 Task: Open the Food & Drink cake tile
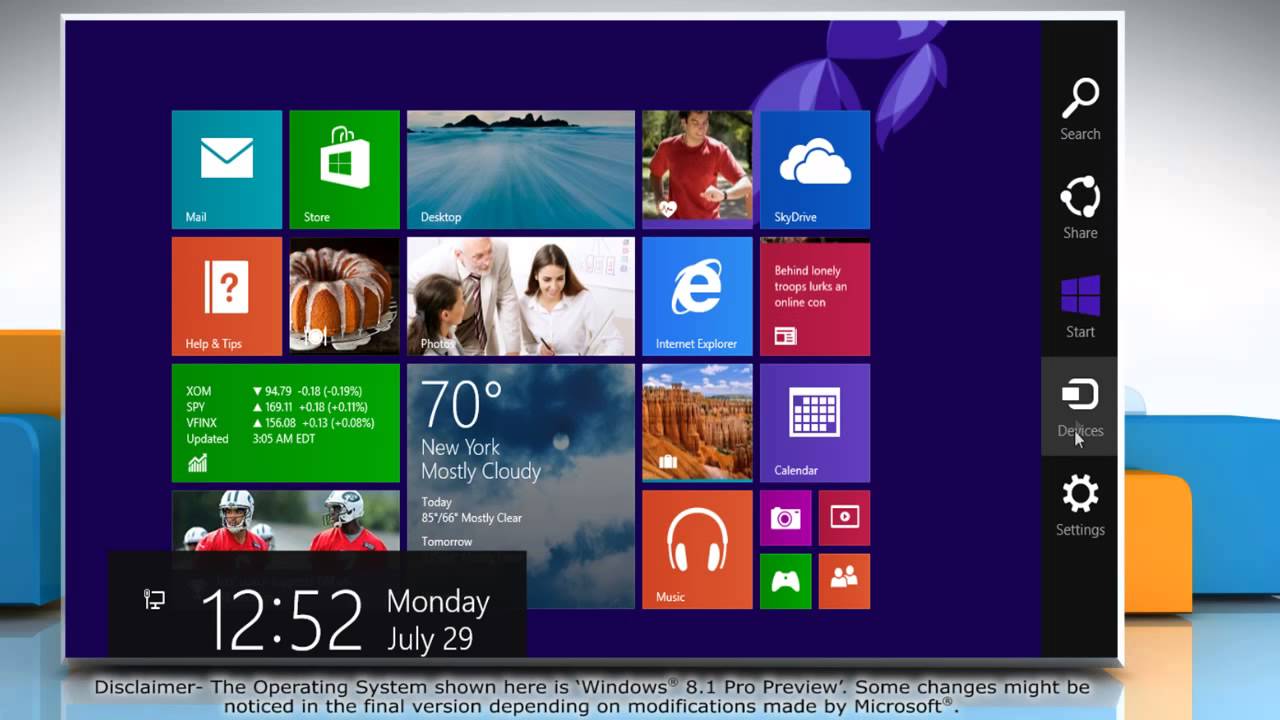(x=344, y=296)
